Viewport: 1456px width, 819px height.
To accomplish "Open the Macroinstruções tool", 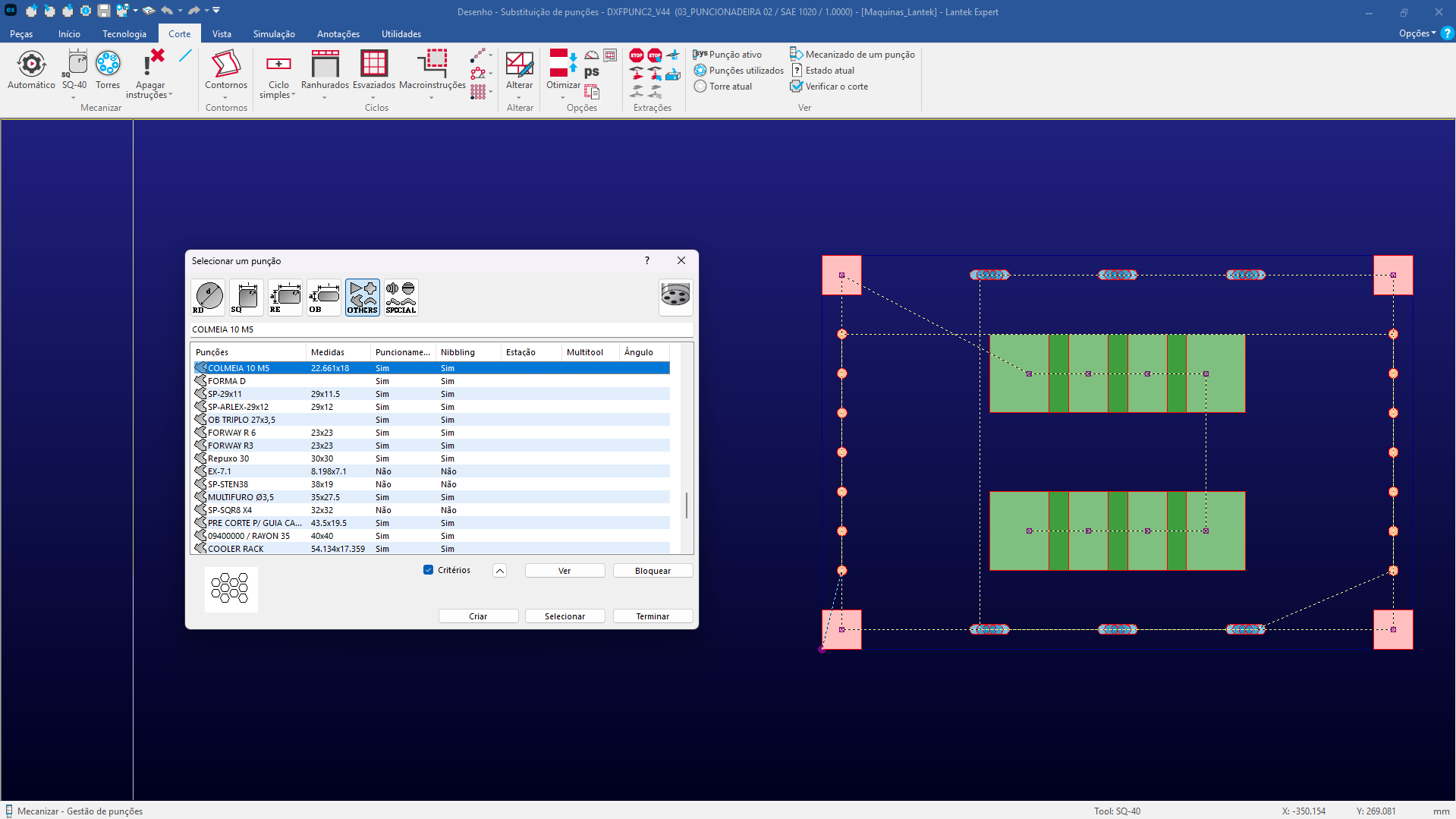I will click(432, 71).
